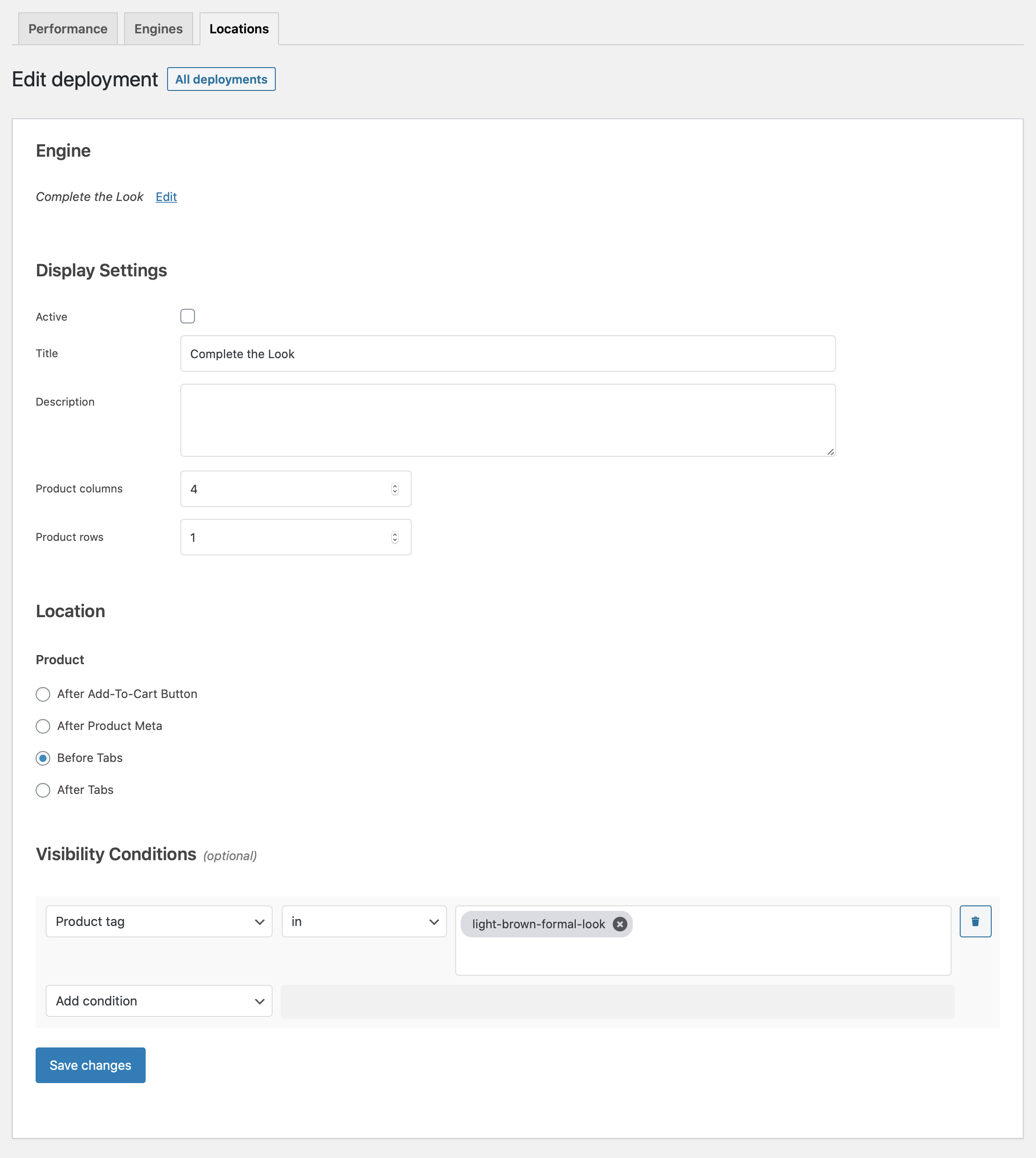Focus the Title text field

coord(508,354)
